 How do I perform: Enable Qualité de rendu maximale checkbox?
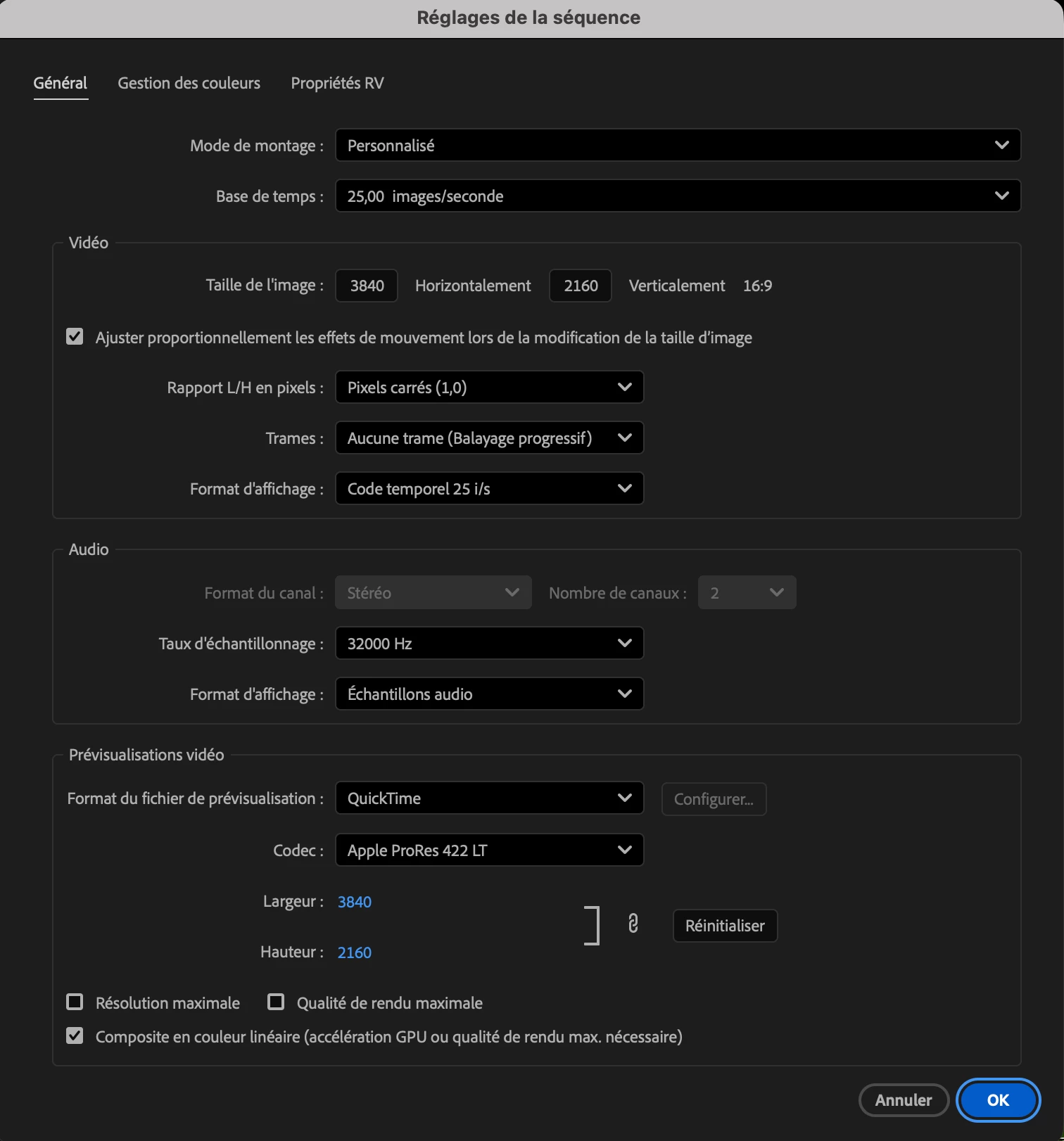click(276, 1002)
